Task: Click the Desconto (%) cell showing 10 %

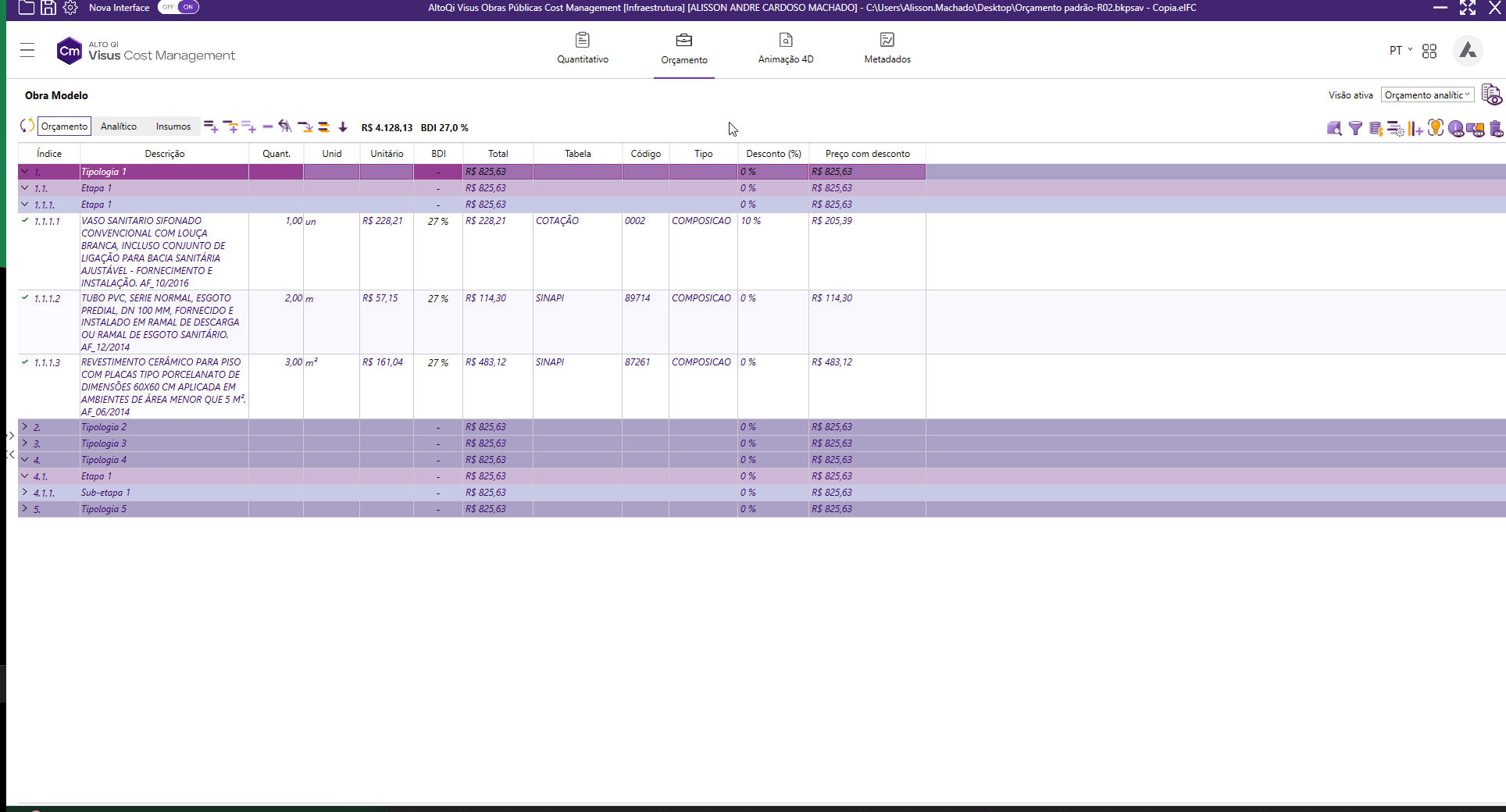Action: [x=772, y=221]
